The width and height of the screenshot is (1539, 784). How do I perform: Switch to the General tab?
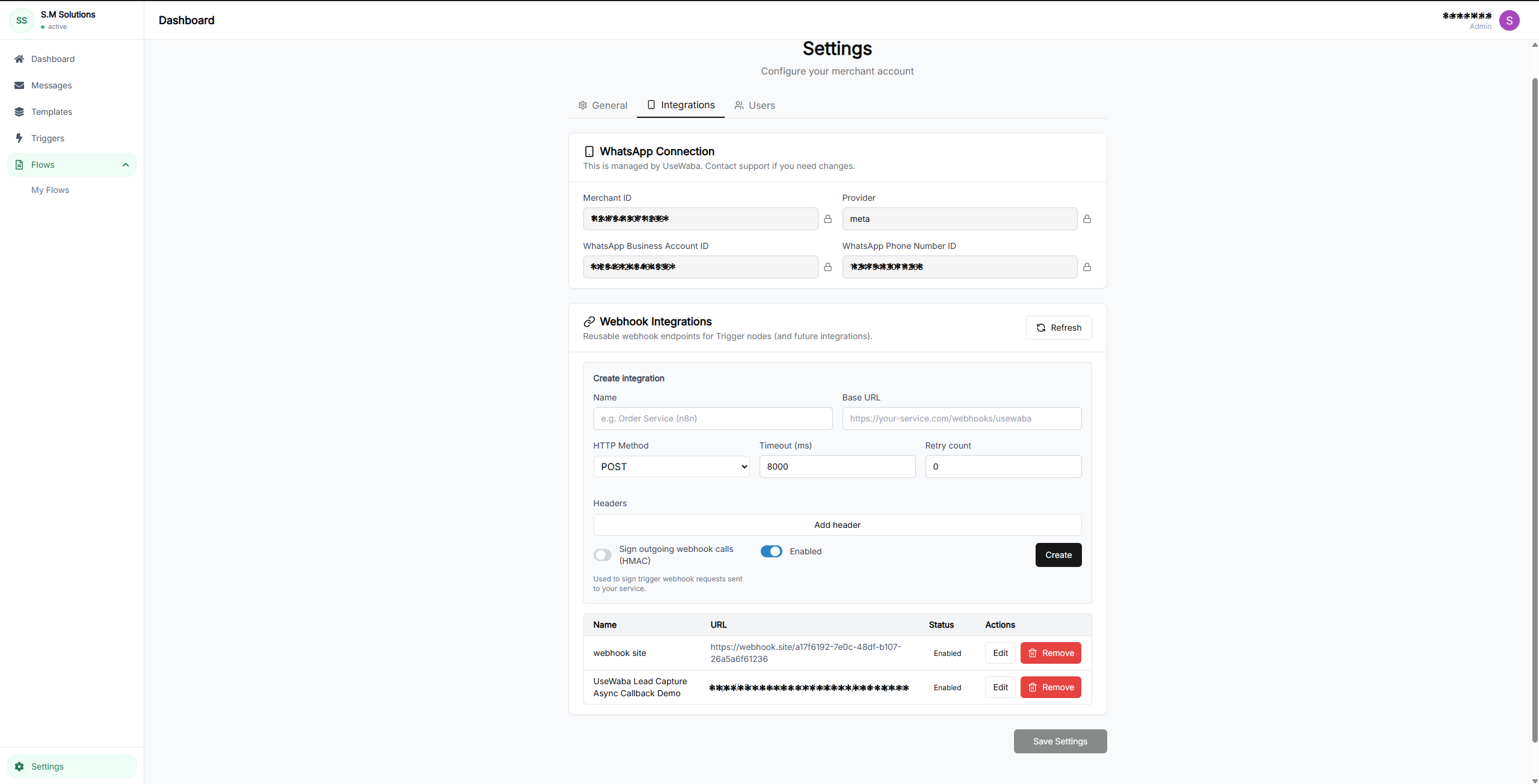tap(602, 105)
